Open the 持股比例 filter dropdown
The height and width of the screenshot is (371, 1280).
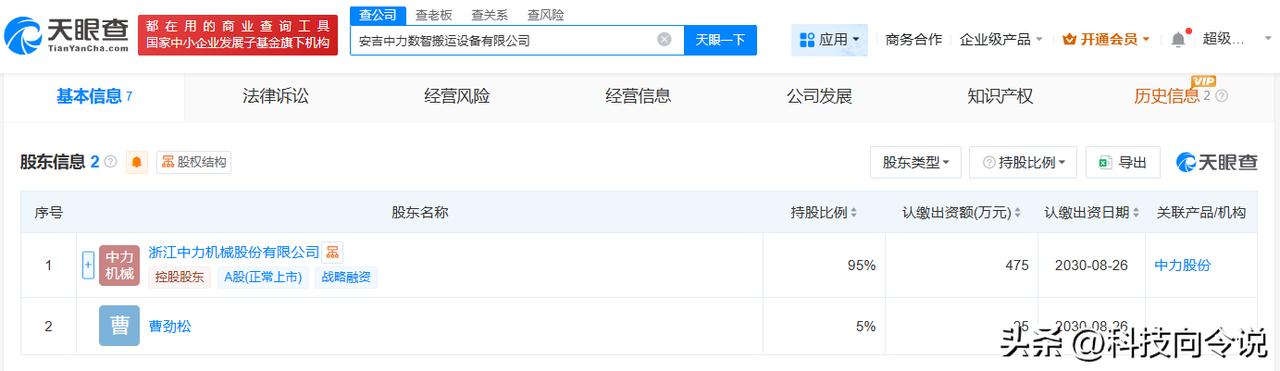point(1023,162)
